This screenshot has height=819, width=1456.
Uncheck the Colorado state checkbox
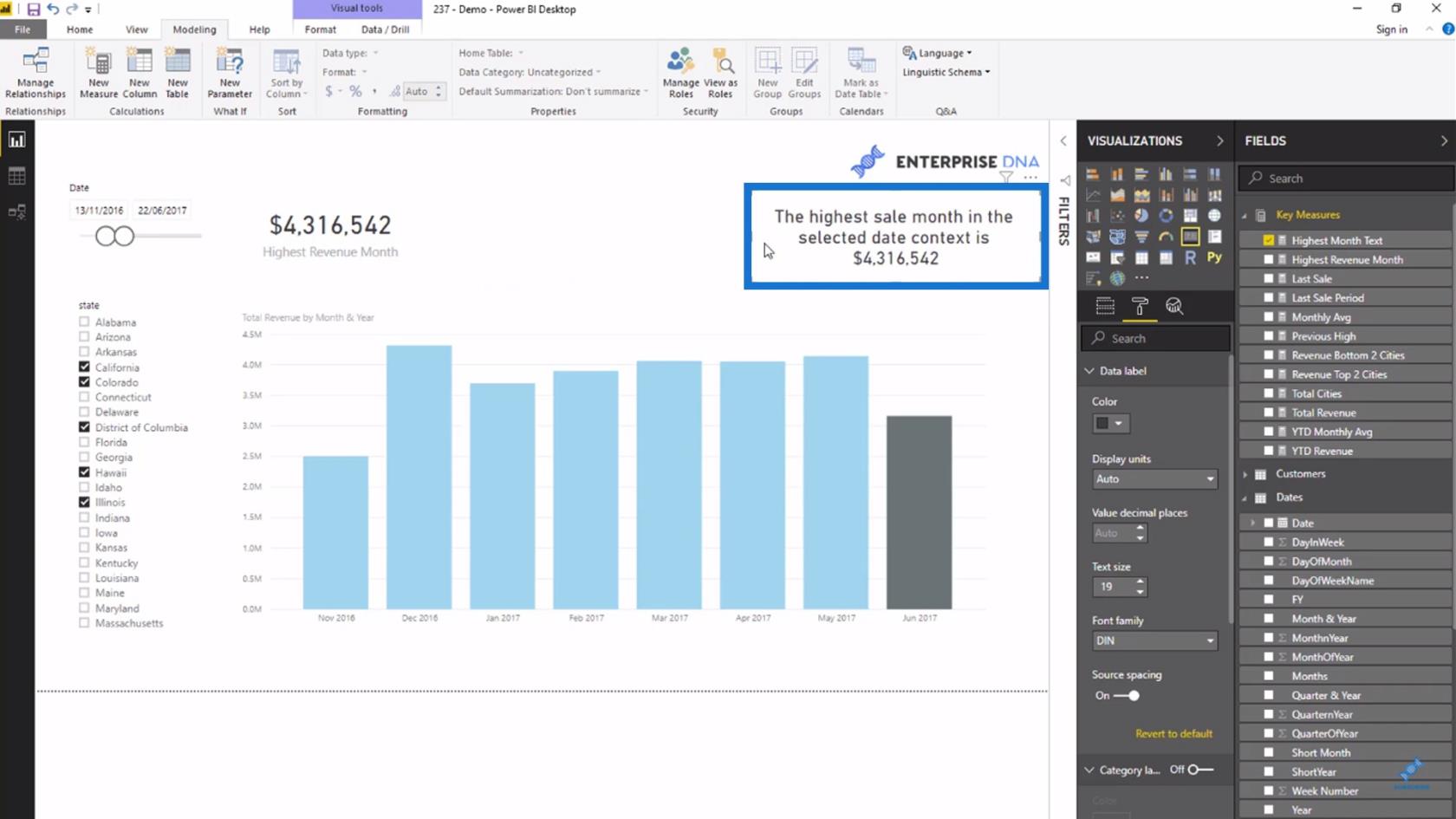click(84, 381)
